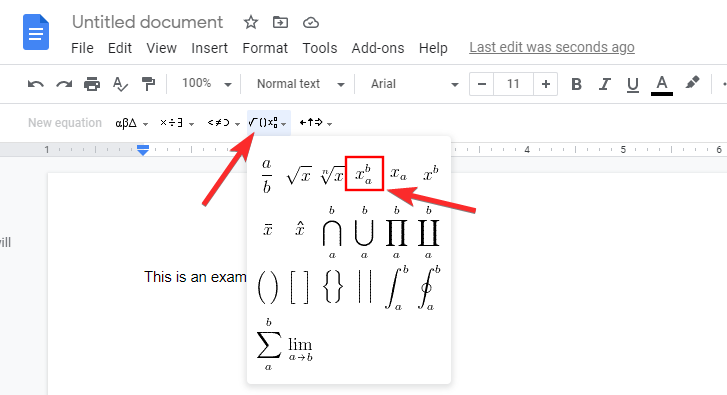
Task: Click the Redo icon
Action: click(x=64, y=84)
